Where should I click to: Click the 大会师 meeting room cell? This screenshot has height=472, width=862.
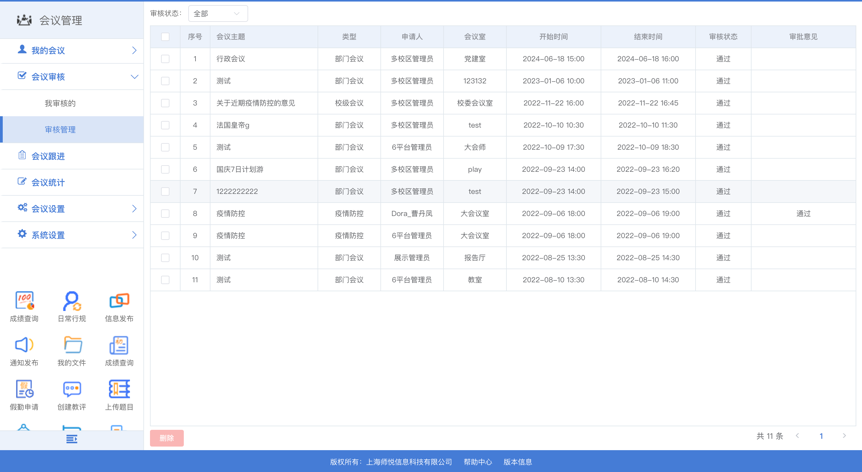475,147
